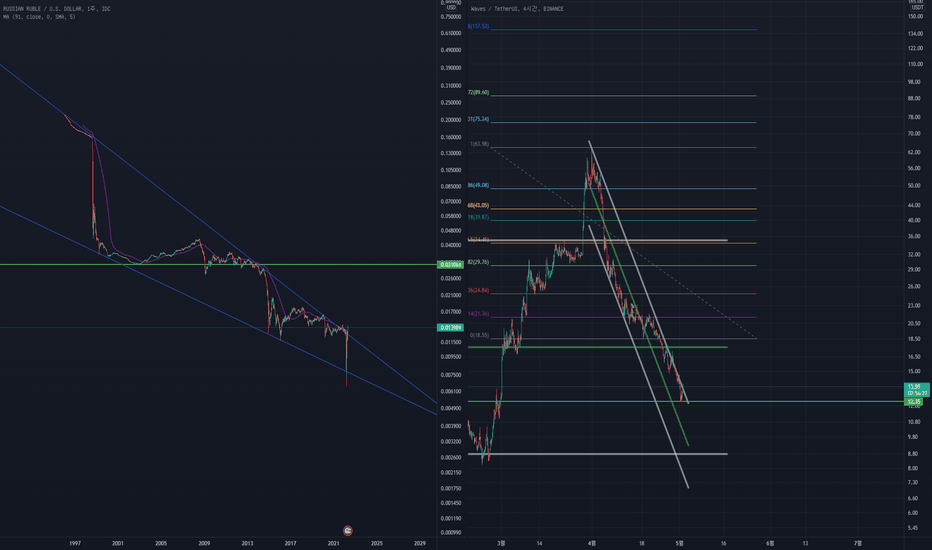The height and width of the screenshot is (550, 932).
Task: Open the USD currency selector on left chart
Action: pyautogui.click(x=451, y=8)
